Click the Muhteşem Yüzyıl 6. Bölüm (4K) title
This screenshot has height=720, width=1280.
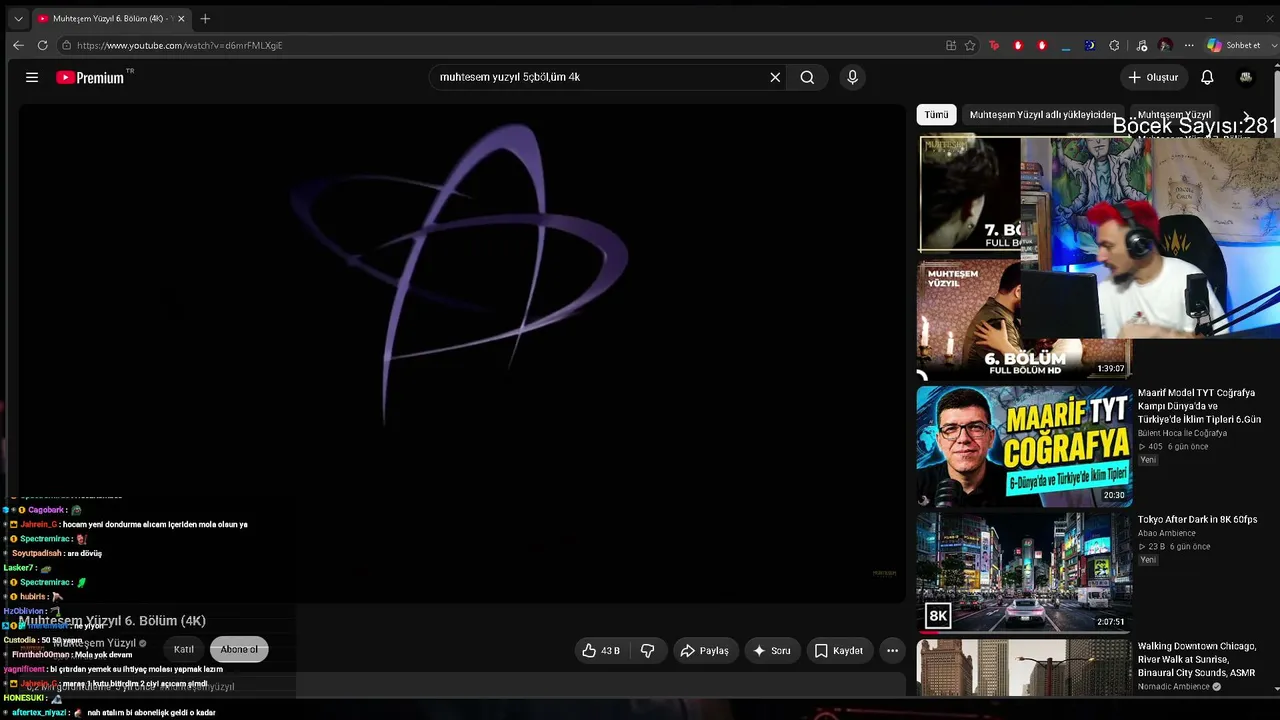[x=112, y=621]
